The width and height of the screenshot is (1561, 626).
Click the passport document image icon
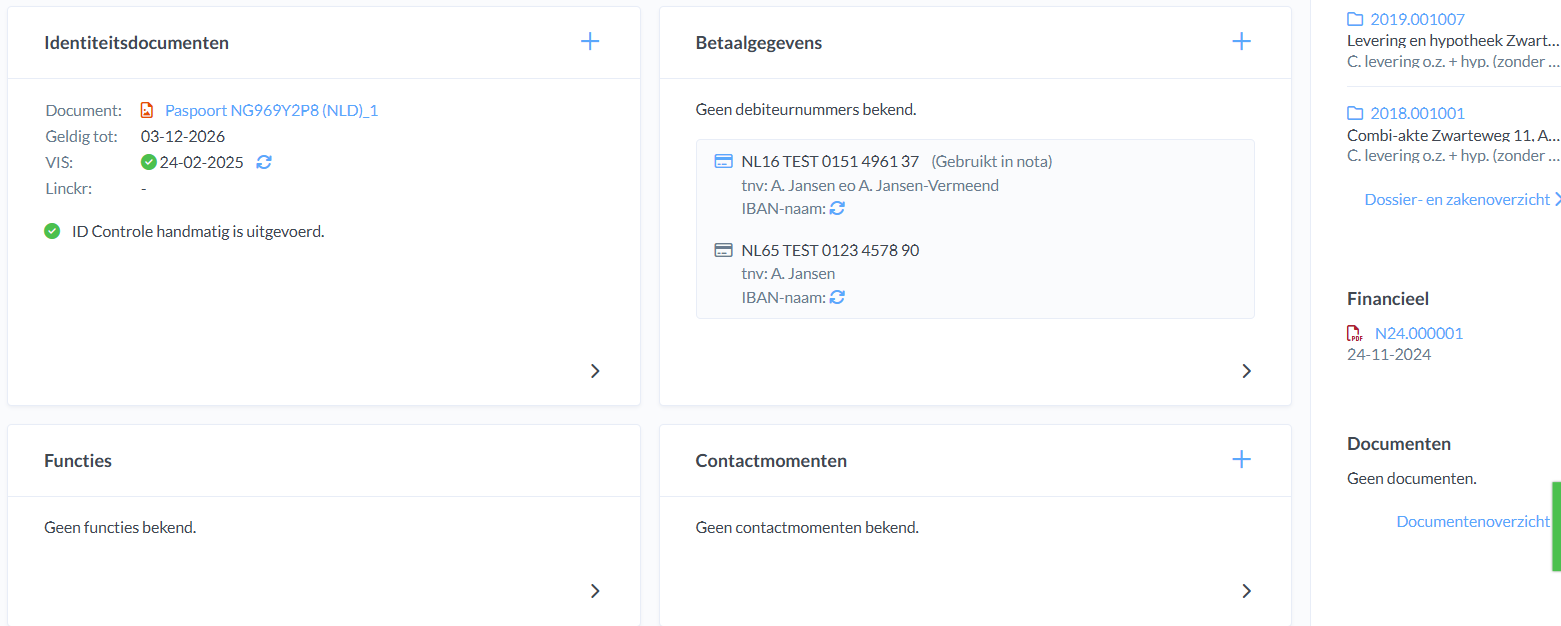[148, 111]
